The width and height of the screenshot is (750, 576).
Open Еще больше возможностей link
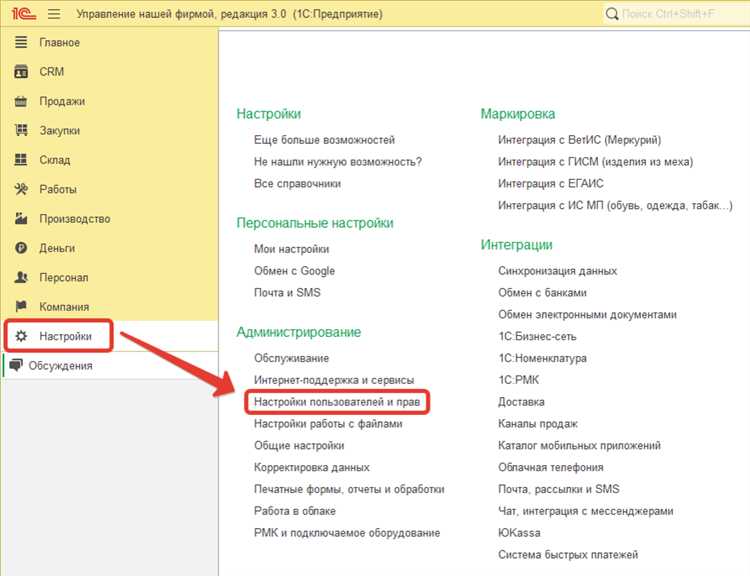click(x=324, y=140)
